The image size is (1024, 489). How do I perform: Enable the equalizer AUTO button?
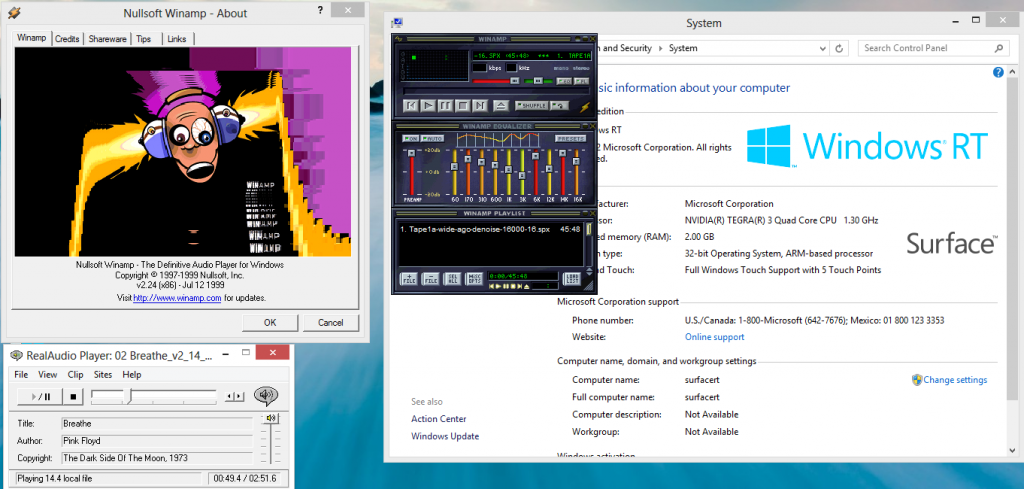434,138
